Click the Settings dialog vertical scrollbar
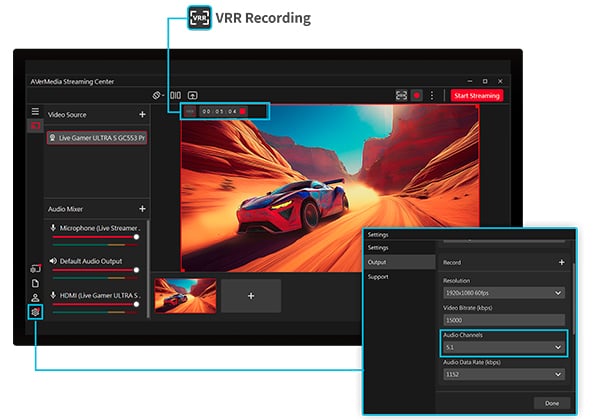This screenshot has width=600, height=420. coord(573,298)
